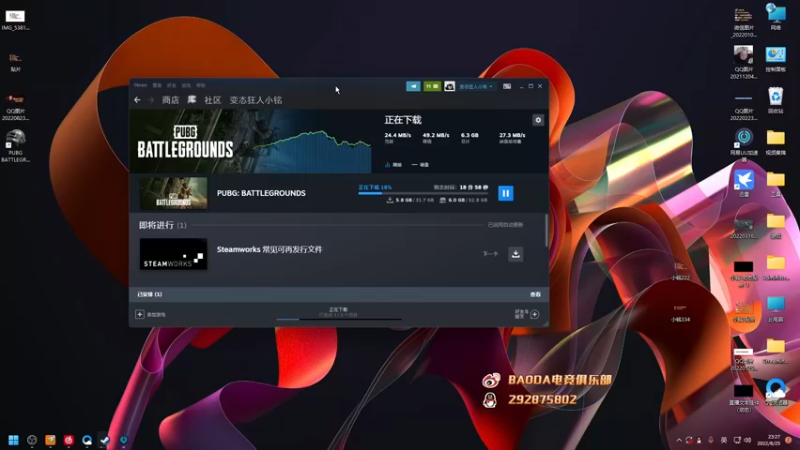Screen dimensions: 800x450
Task: Click 查看 in the scheduled section bar
Action: 535,294
